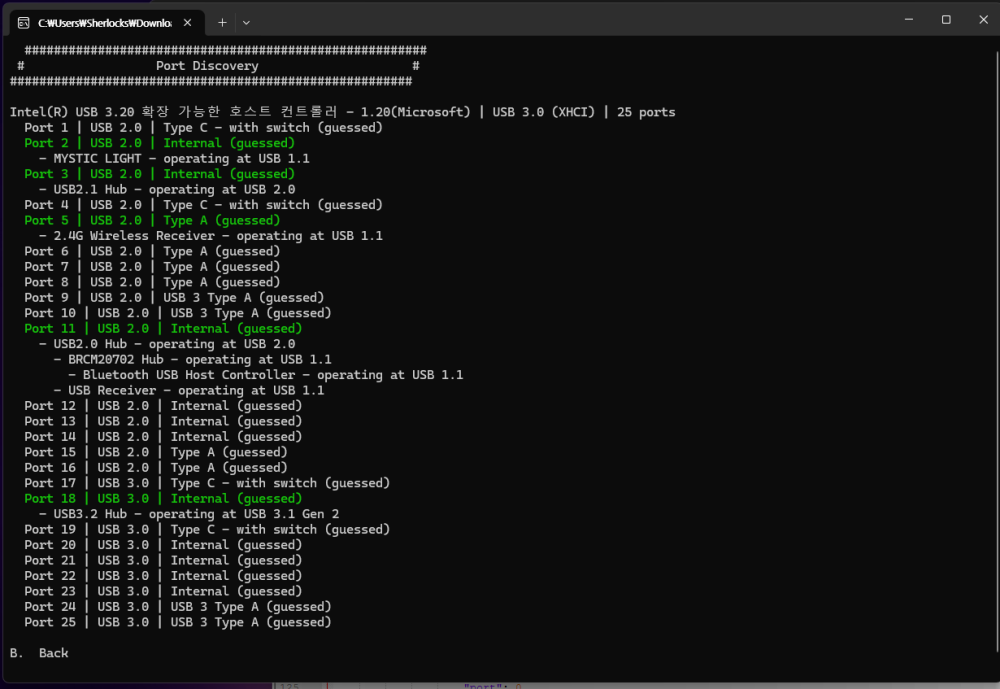Screen dimensions: 1000x689
Task: Maximize the terminal window
Action: pos(946,20)
